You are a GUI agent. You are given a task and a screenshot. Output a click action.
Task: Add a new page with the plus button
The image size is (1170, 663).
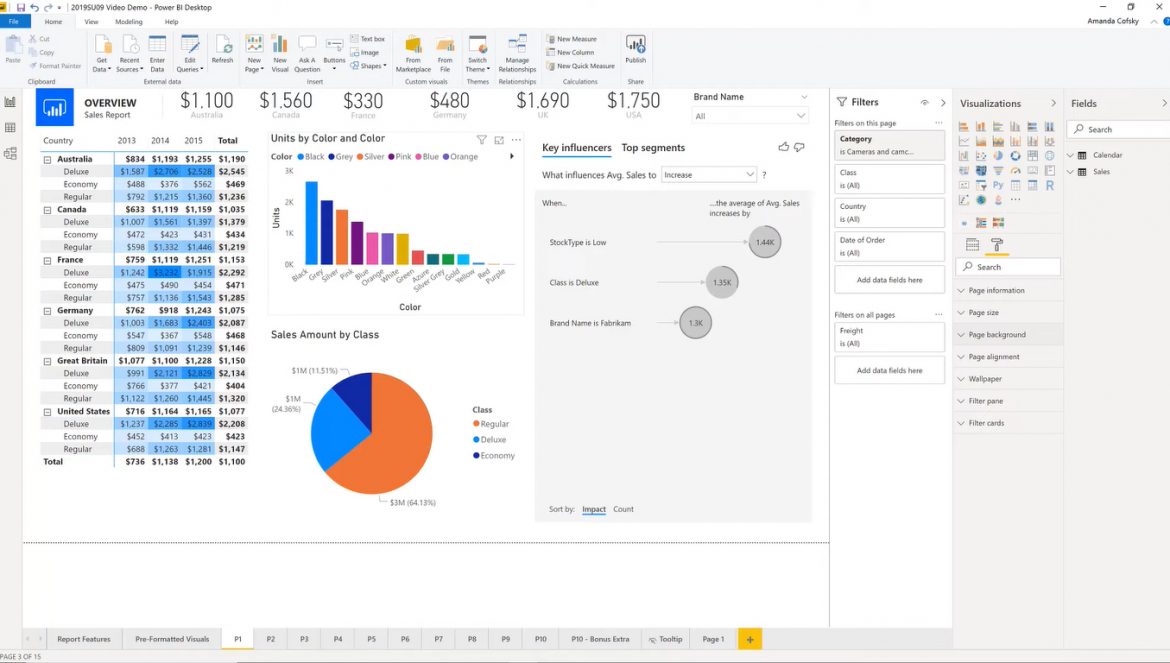(750, 639)
